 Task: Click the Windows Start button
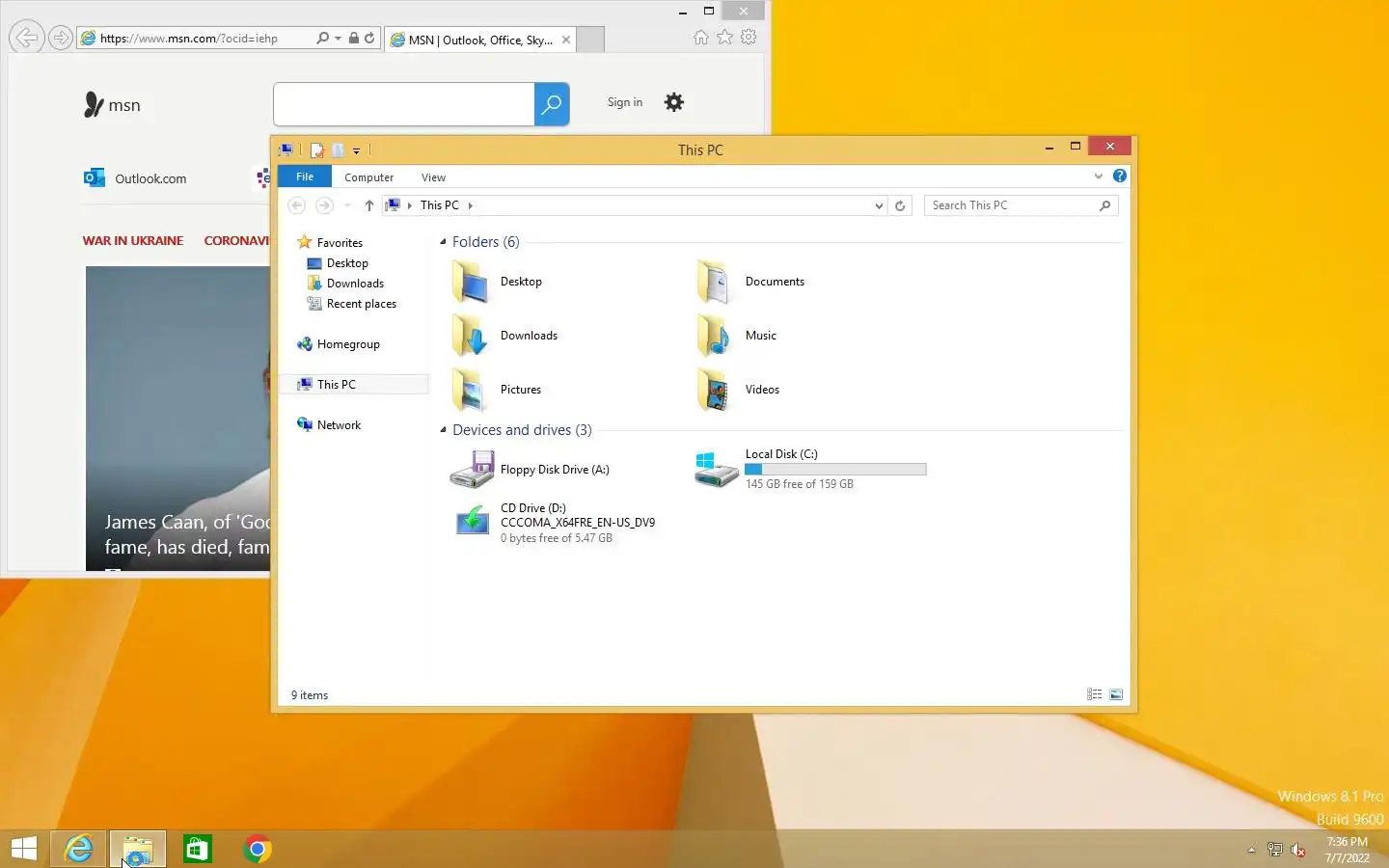coord(24,849)
